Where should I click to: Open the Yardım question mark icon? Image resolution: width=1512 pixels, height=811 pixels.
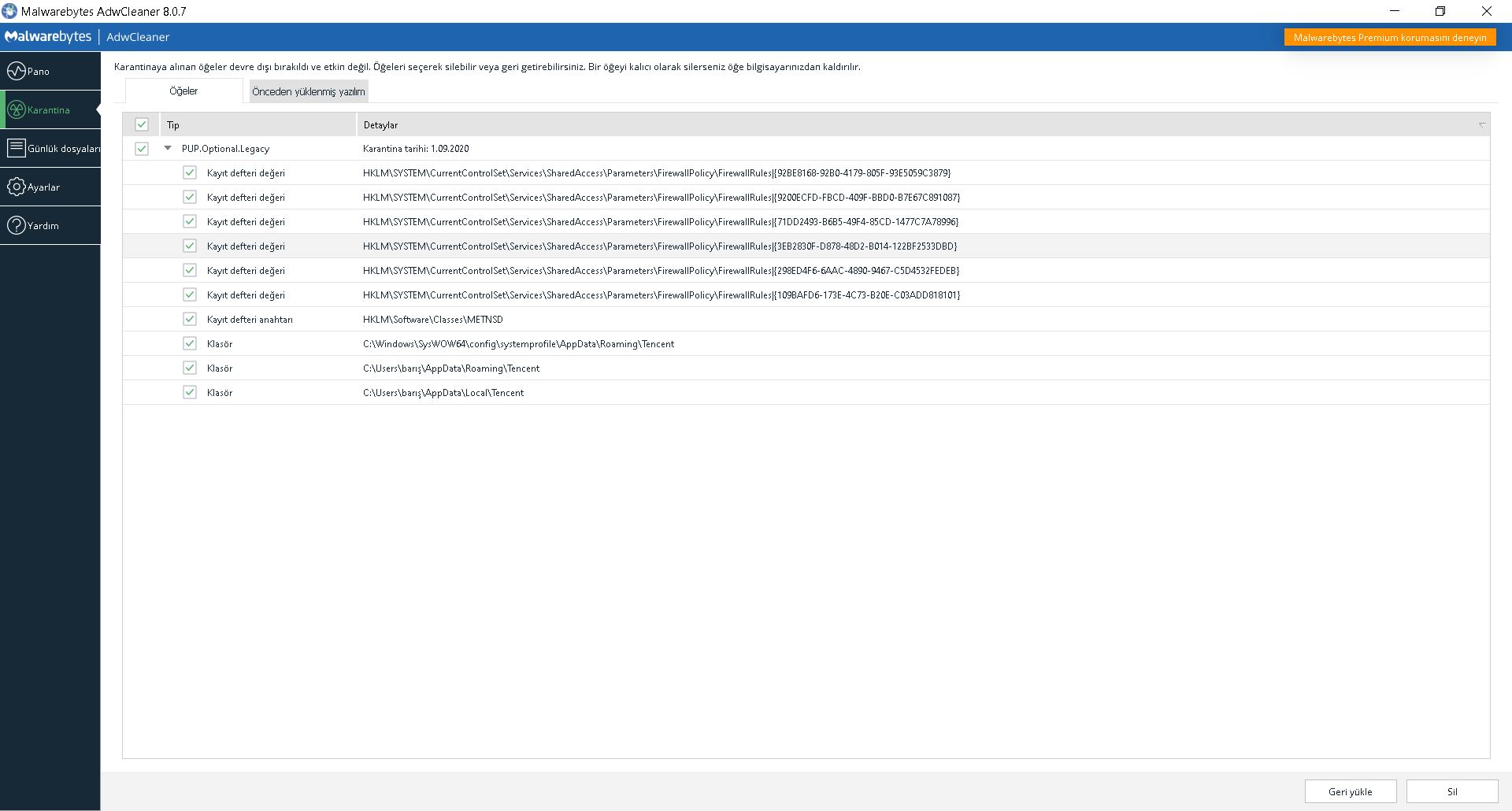coord(17,225)
